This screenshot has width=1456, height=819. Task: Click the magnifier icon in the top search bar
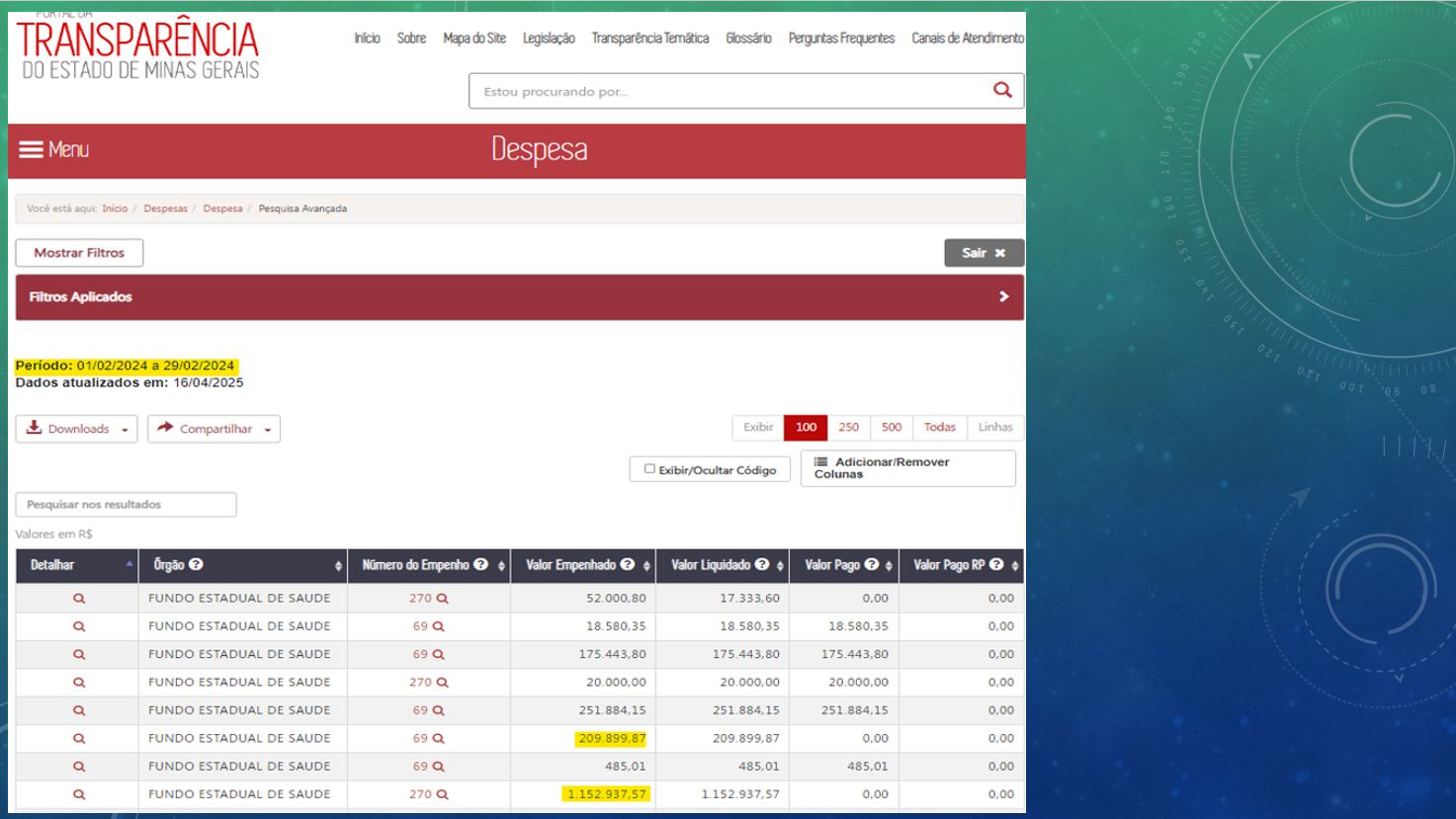(1002, 90)
